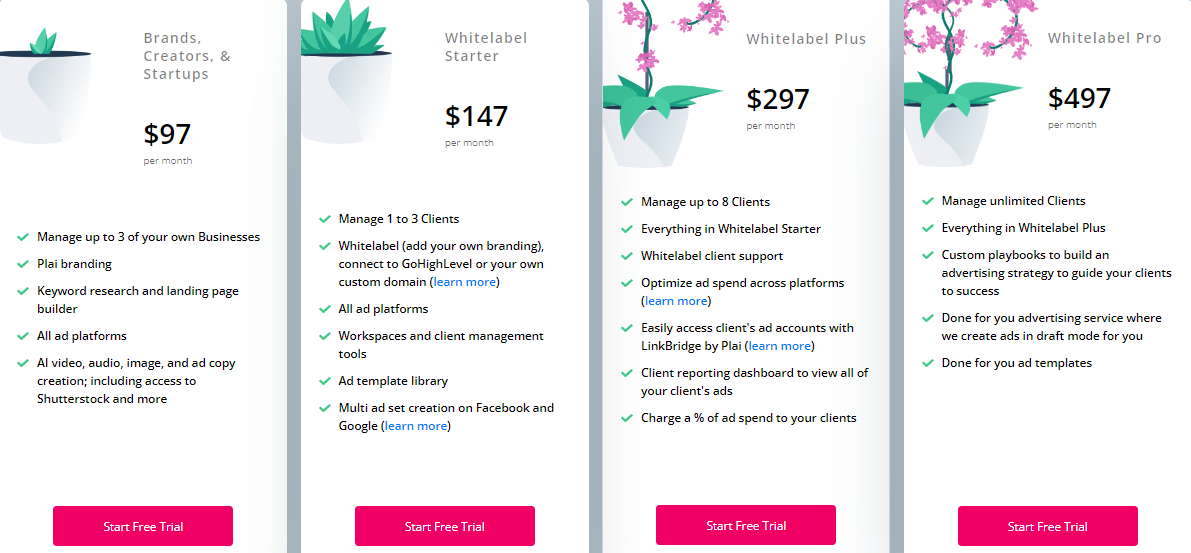Viewport: 1191px width, 553px height.
Task: Click the checkmark beside "Manage unlimited Clients"
Action: 927,201
